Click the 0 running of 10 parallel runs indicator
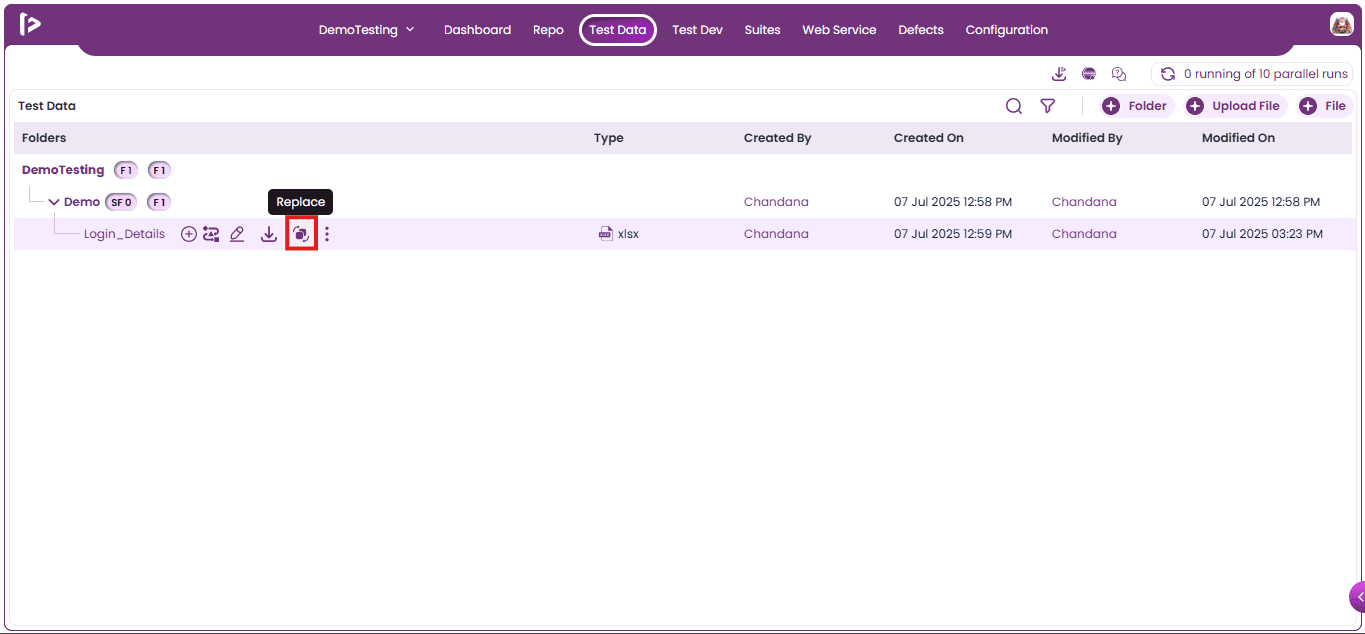The height and width of the screenshot is (634, 1365). coord(1254,74)
